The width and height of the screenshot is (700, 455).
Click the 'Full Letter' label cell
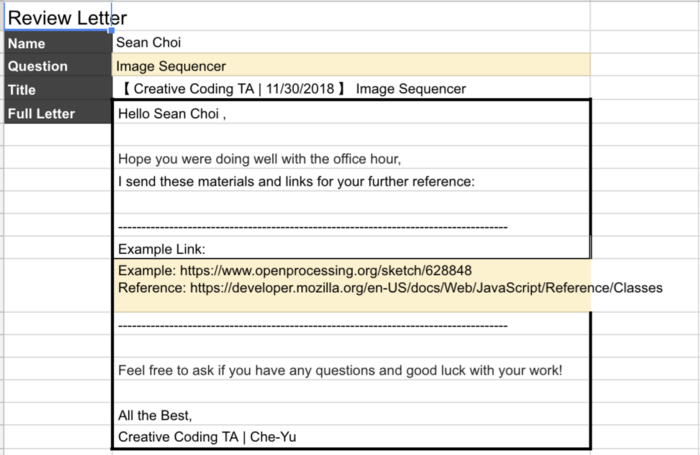[58, 113]
